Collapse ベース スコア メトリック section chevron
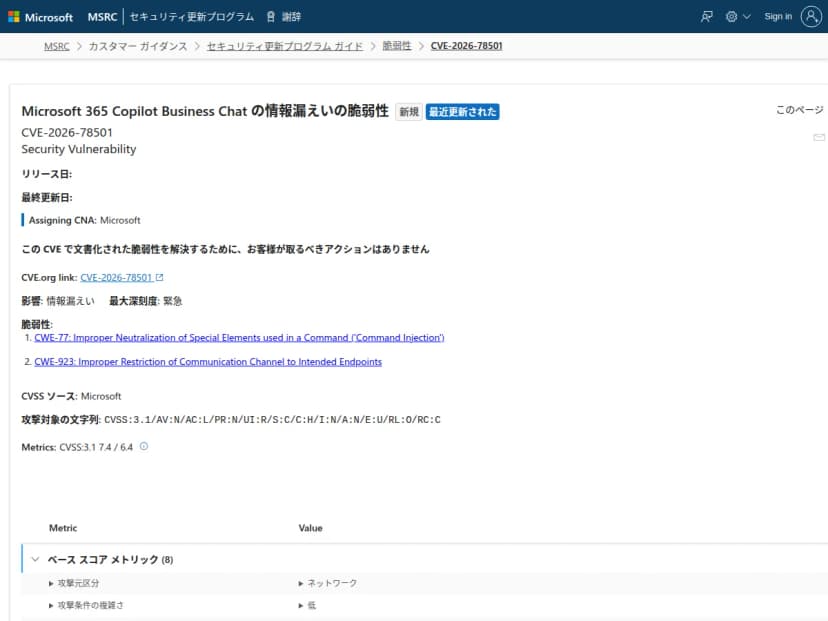Image resolution: width=828 pixels, height=621 pixels. tap(35, 559)
